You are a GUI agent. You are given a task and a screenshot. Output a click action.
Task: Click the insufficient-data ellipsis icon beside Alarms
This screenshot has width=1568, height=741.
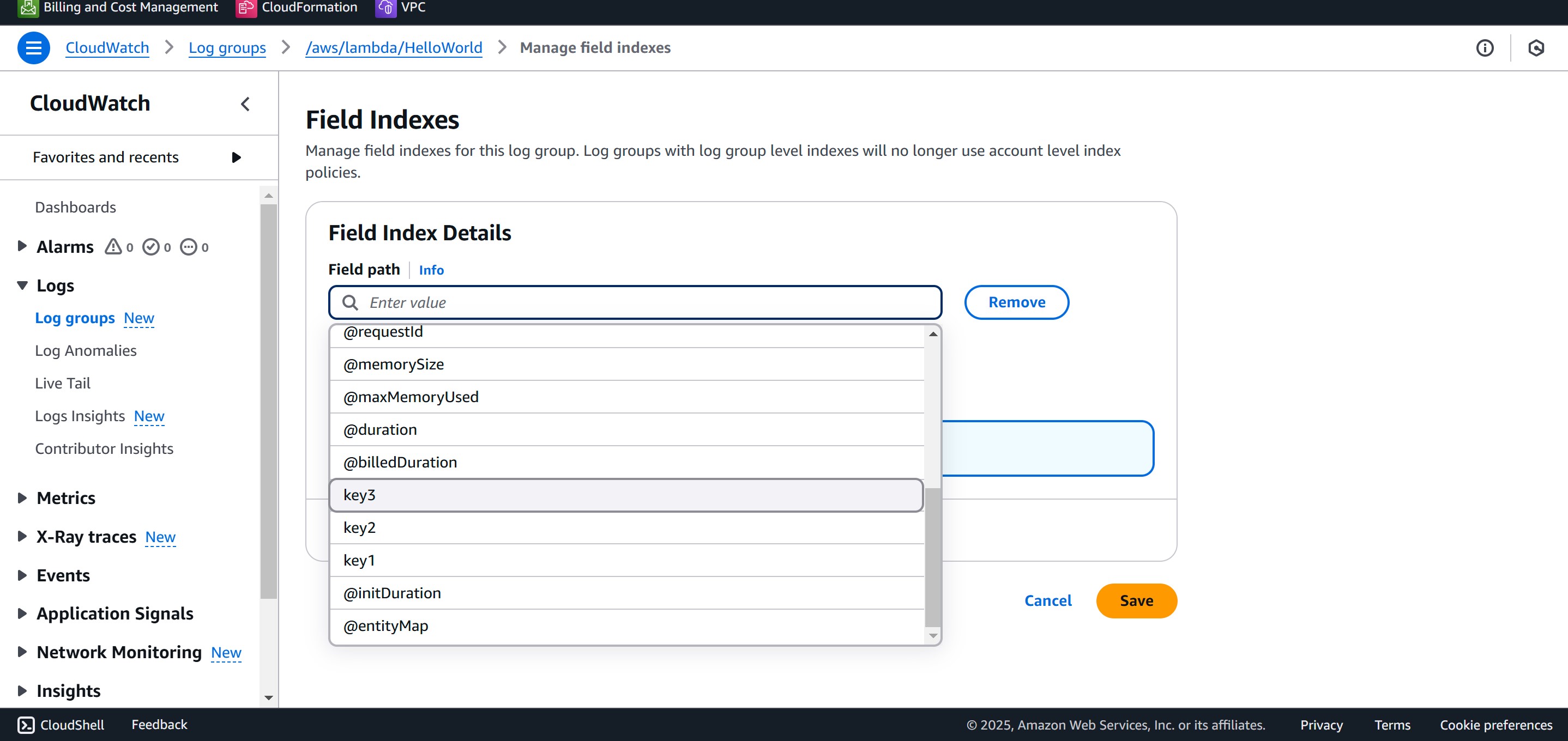click(189, 247)
